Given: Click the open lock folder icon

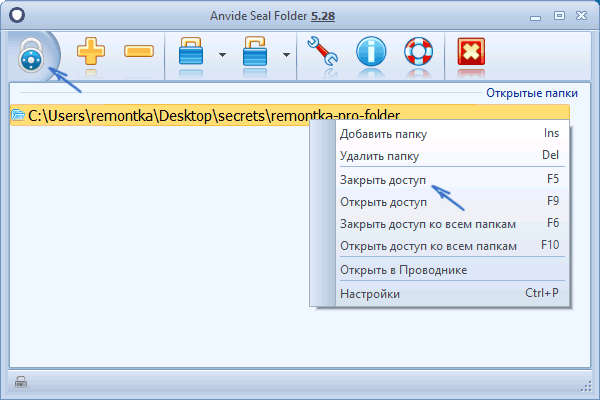Looking at the screenshot, I should (x=259, y=54).
